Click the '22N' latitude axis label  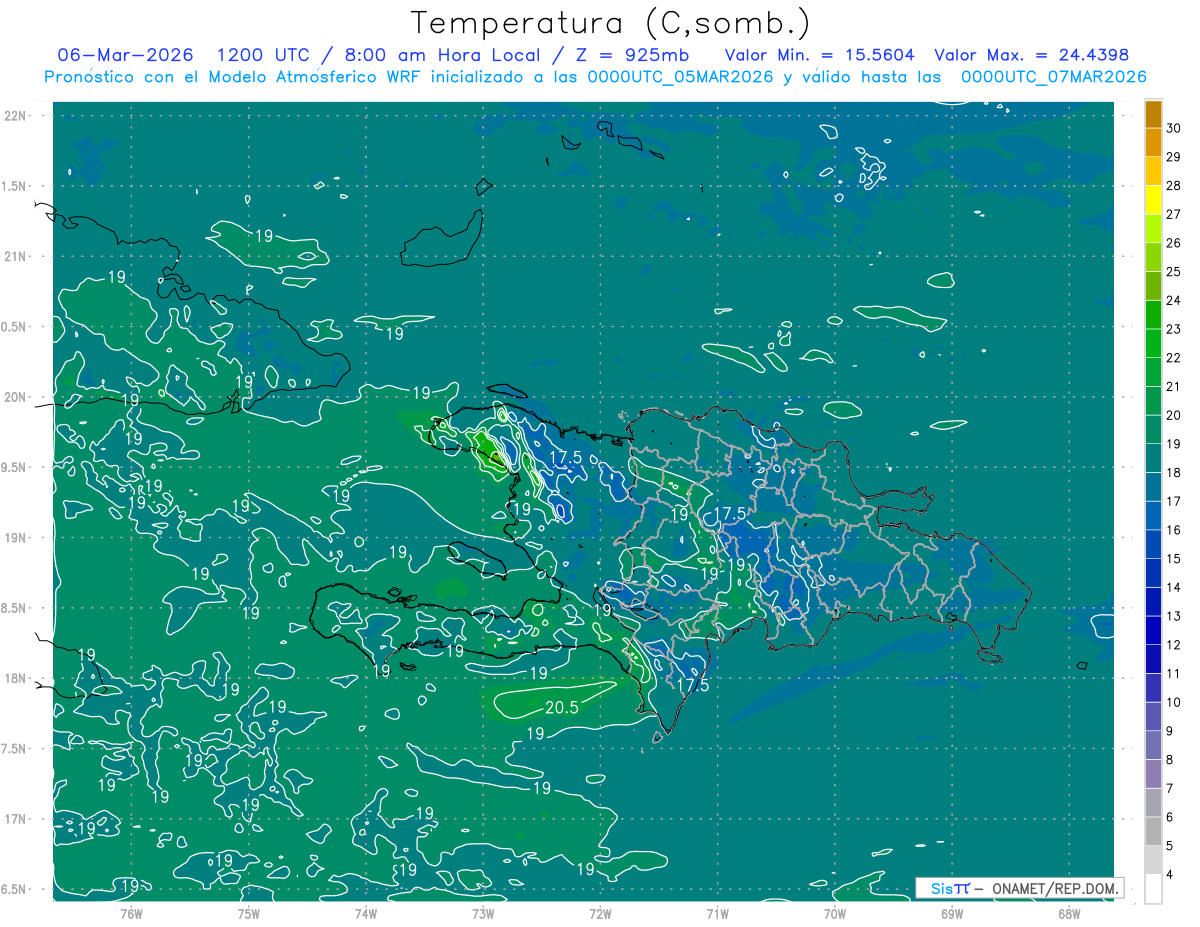pos(16,116)
